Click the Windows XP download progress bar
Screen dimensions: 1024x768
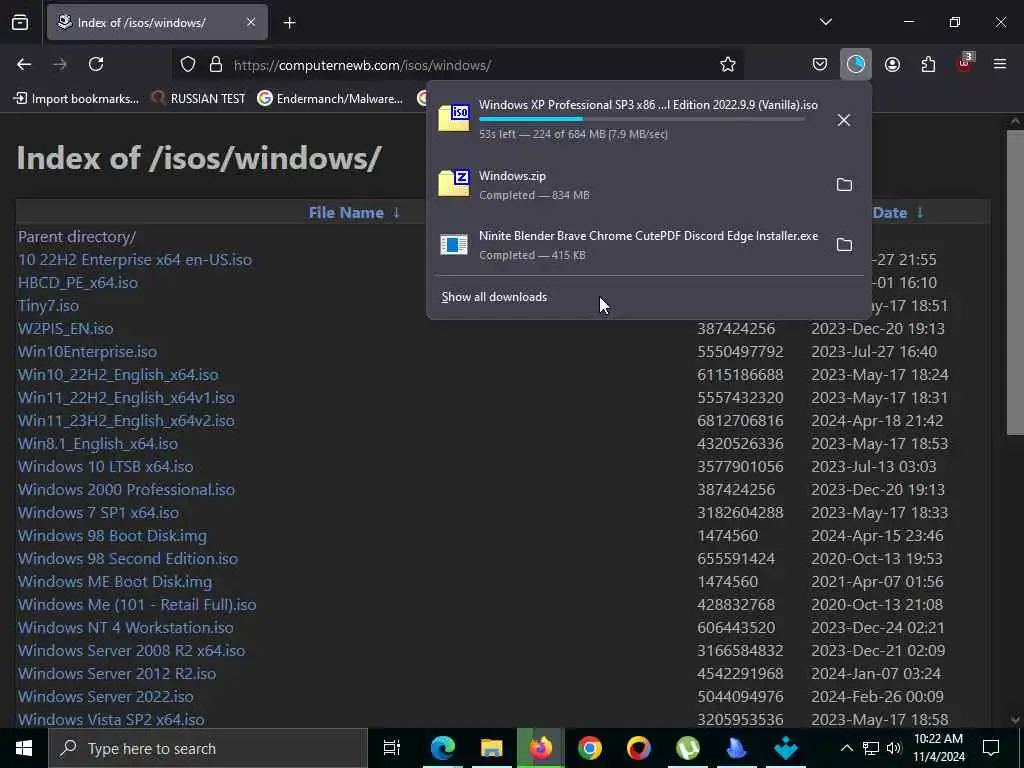tap(642, 119)
